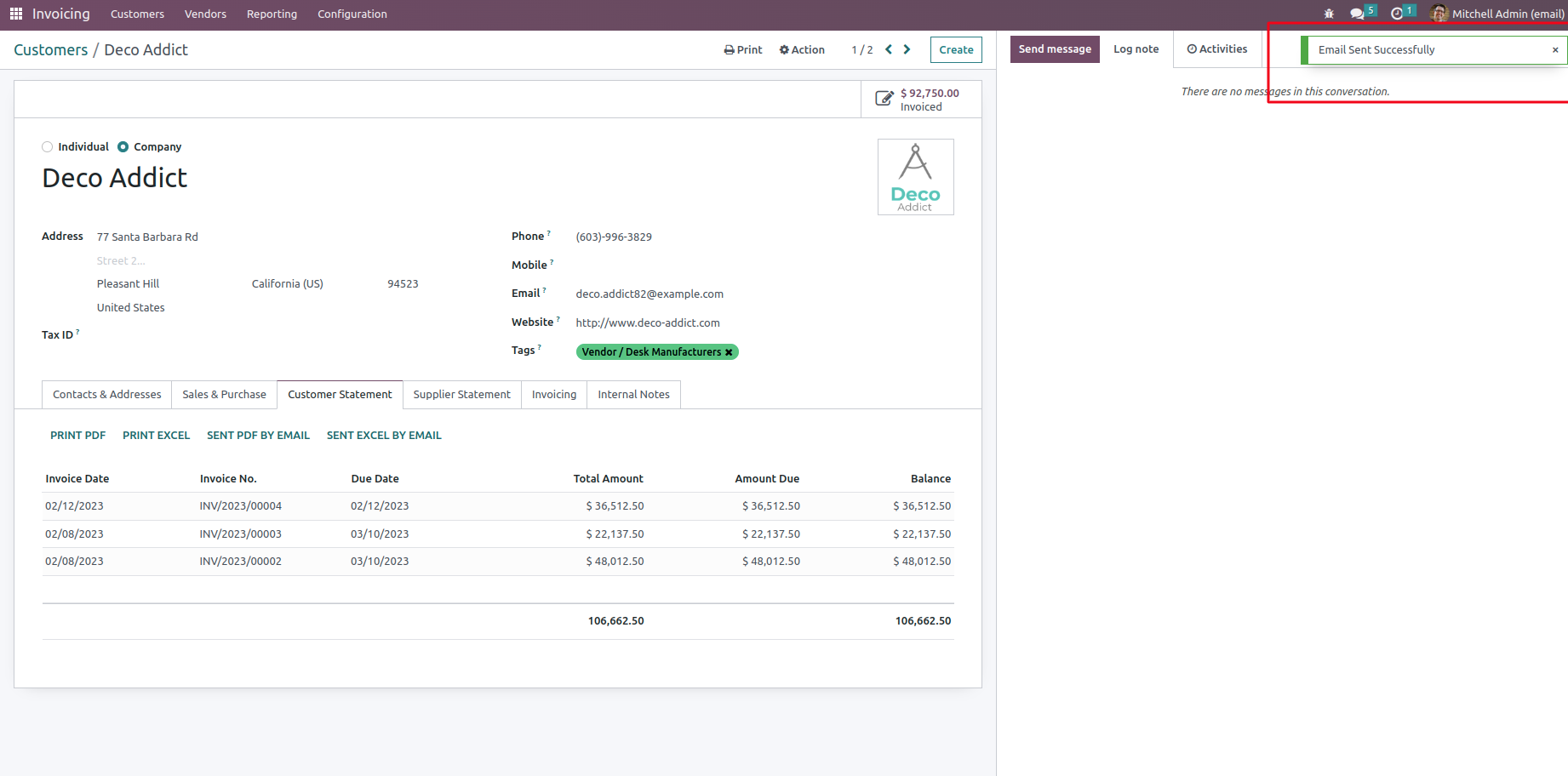Screen dimensions: 1568x776
Task: Open the Vendors menu
Action: [x=205, y=14]
